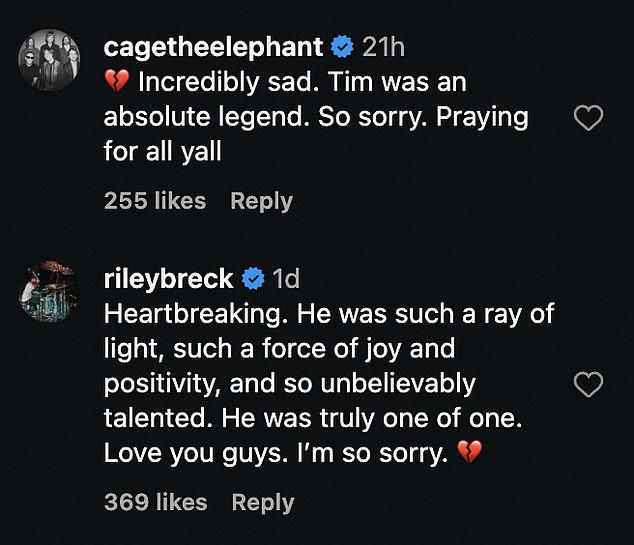Reply to the cagetheelephant comment
Viewport: 634px width, 545px height.
coord(261,201)
